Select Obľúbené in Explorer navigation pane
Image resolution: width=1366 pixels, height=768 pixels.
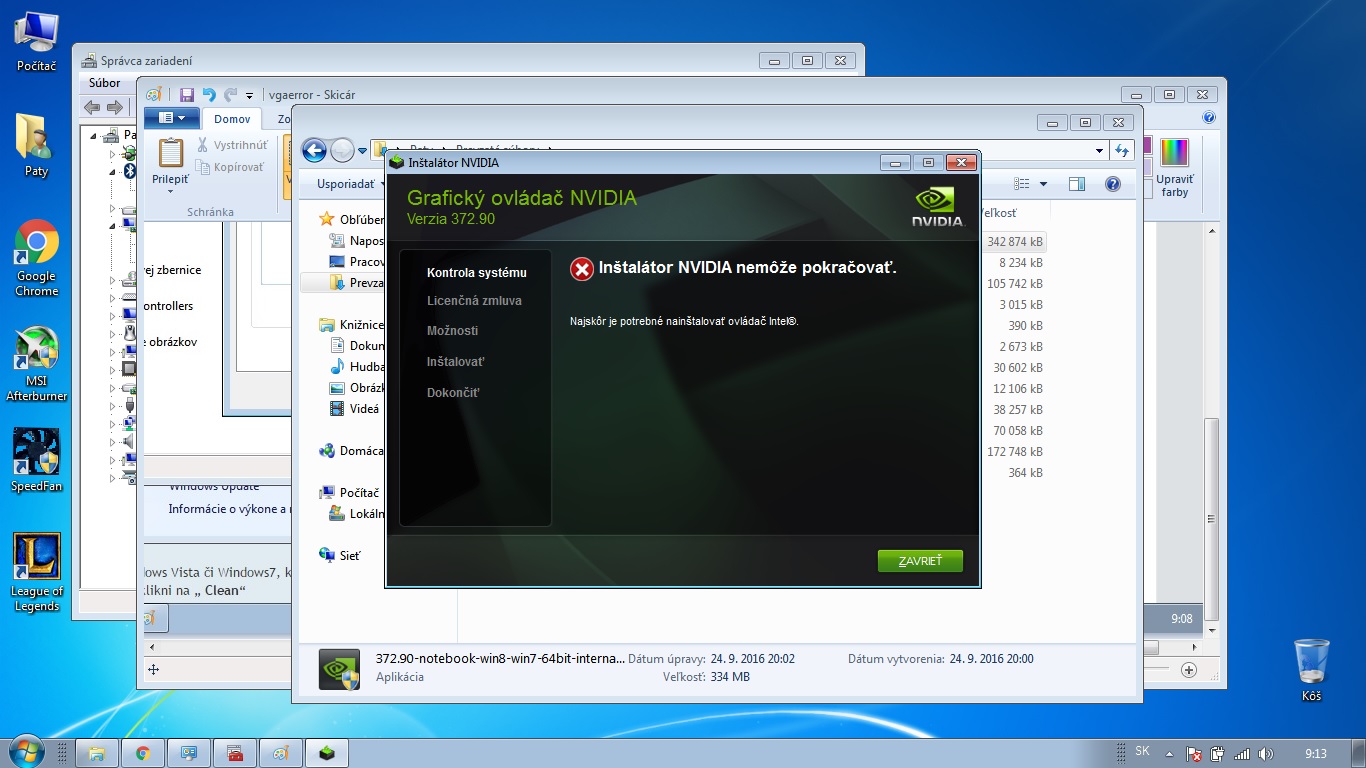[352, 219]
